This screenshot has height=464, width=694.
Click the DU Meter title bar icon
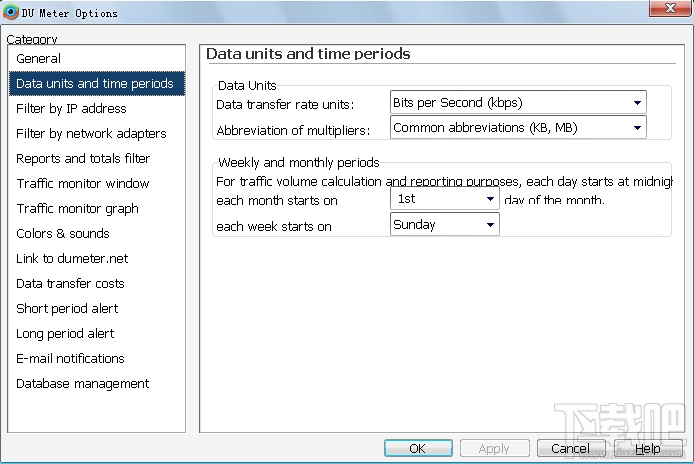(x=12, y=13)
